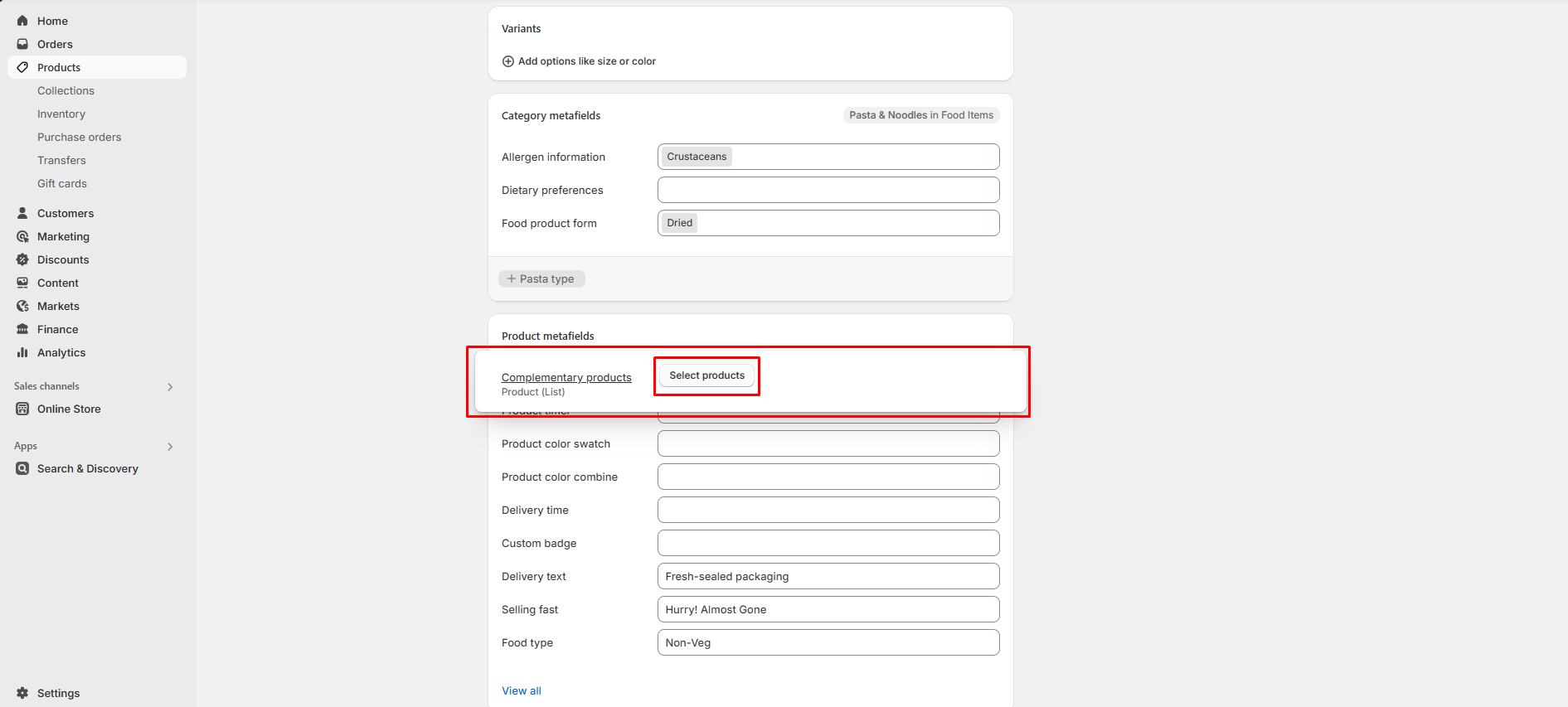1568x707 pixels.
Task: Expand the Apps section chevron
Action: point(170,447)
